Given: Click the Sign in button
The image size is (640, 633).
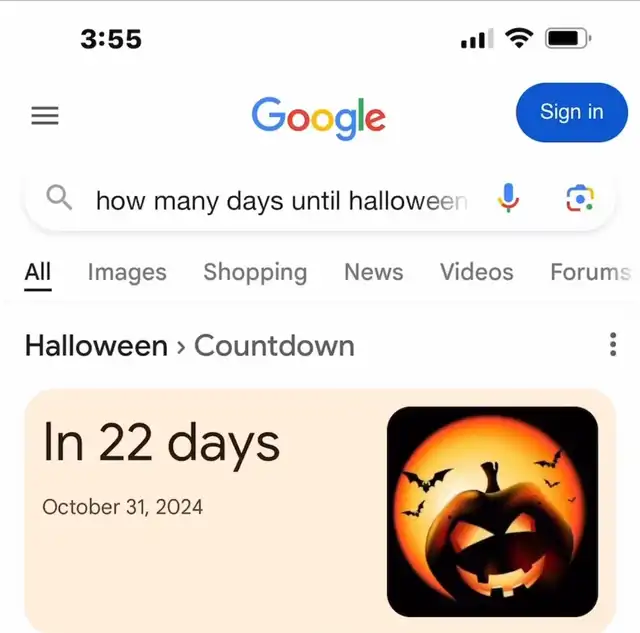Looking at the screenshot, I should point(572,112).
